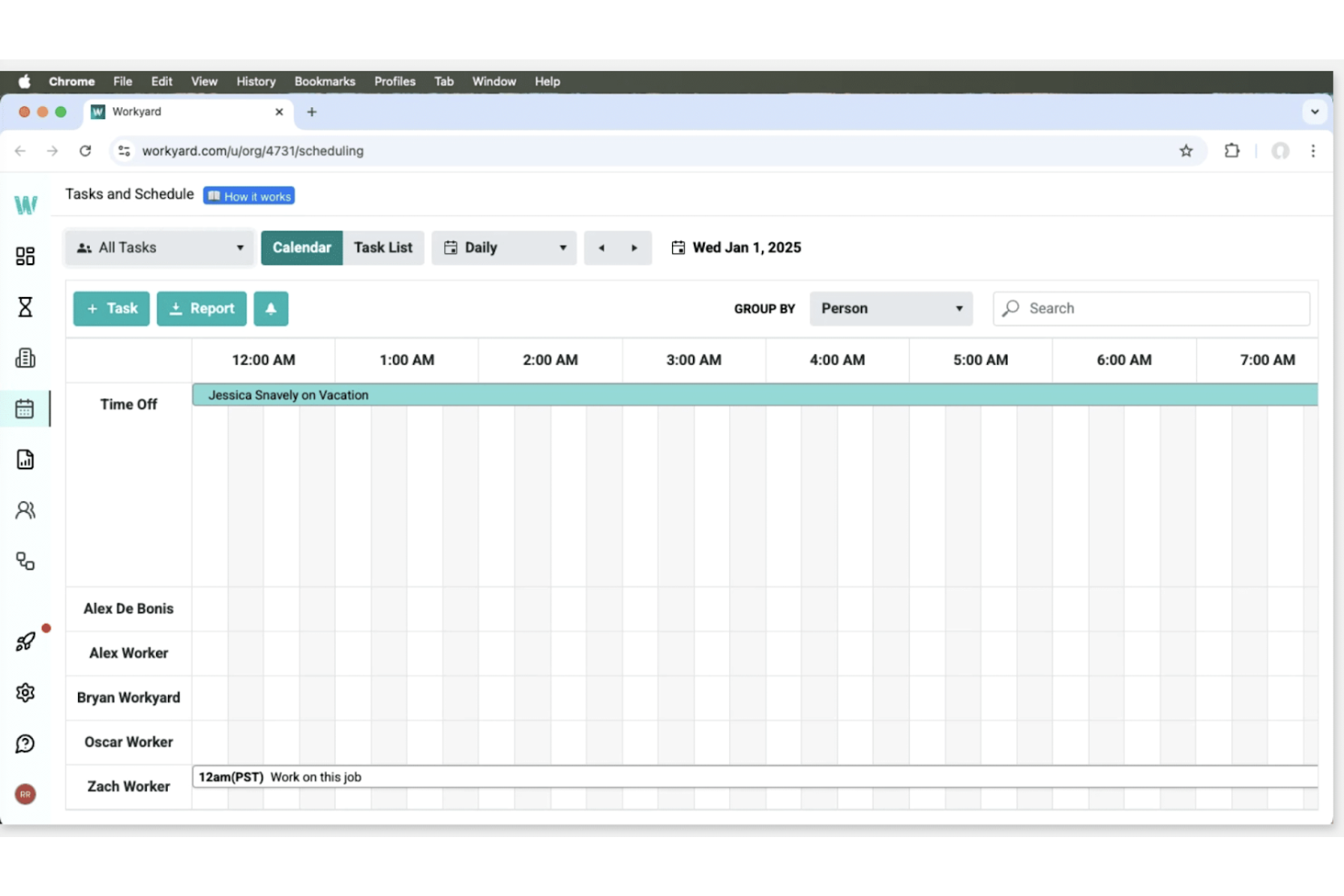The height and width of the screenshot is (896, 1344).
Task: Open the Daily view dropdown
Action: click(x=503, y=247)
